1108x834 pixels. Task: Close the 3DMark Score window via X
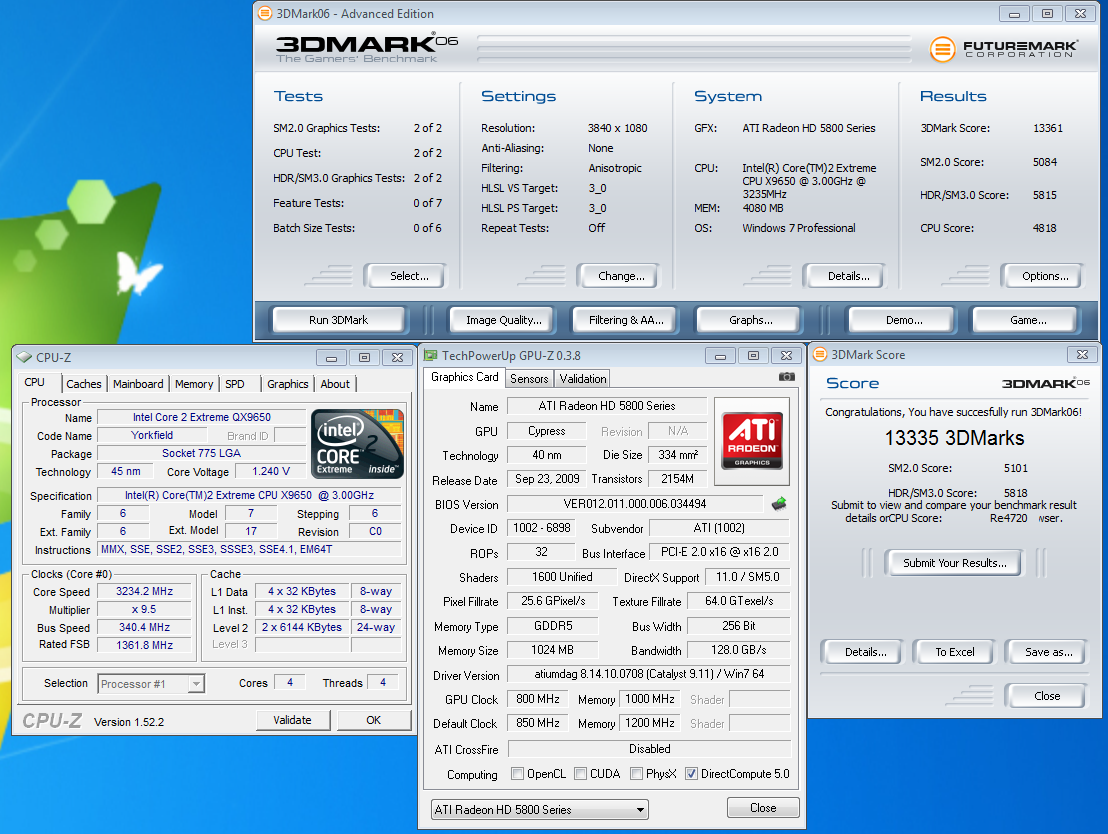[1083, 355]
